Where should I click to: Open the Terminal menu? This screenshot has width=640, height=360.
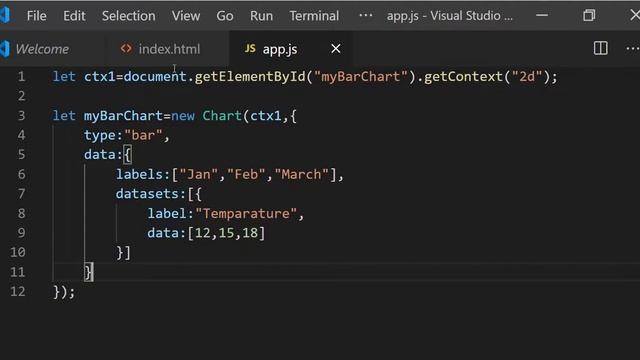314,16
